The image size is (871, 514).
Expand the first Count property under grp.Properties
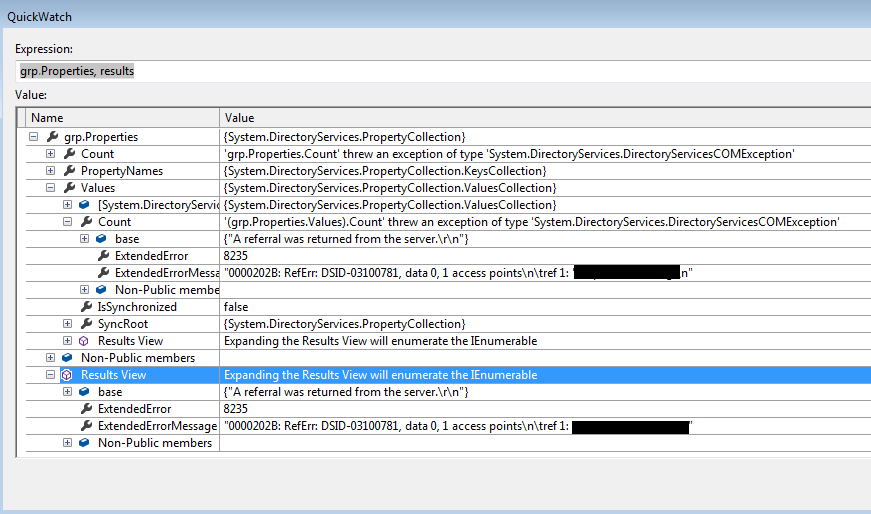point(50,153)
